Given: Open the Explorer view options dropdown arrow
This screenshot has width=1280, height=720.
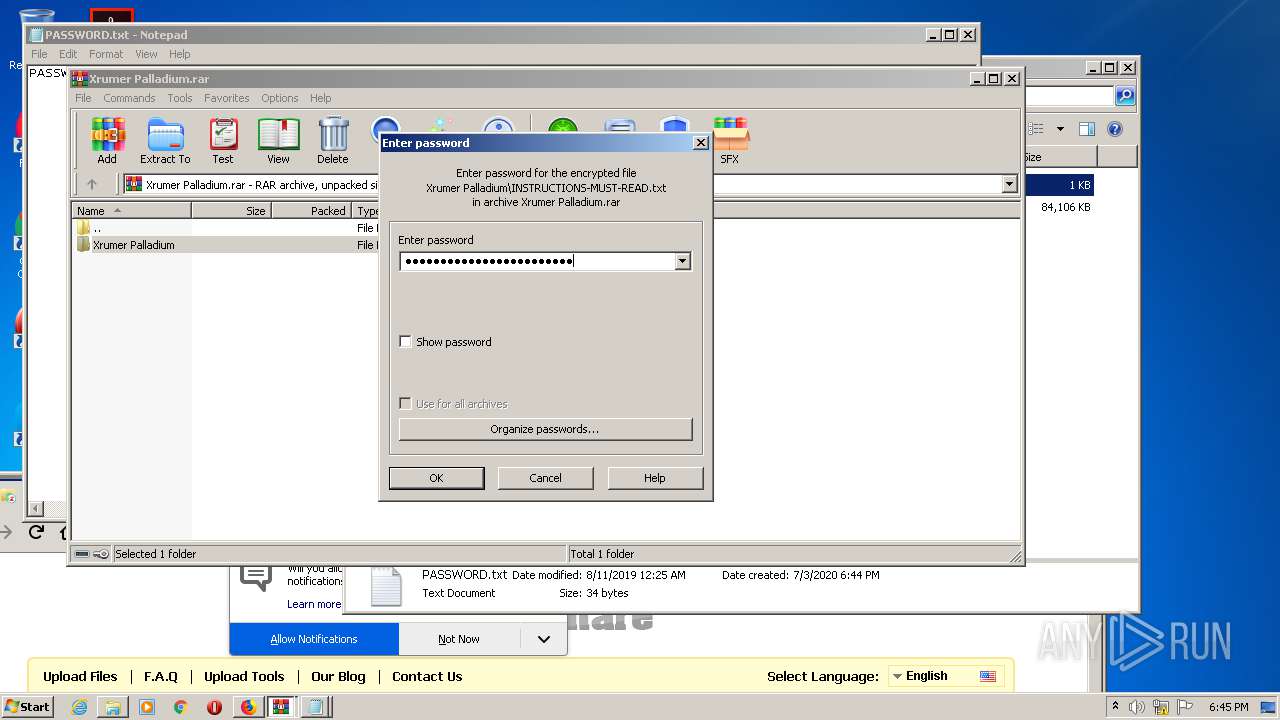Looking at the screenshot, I should point(1060,129).
